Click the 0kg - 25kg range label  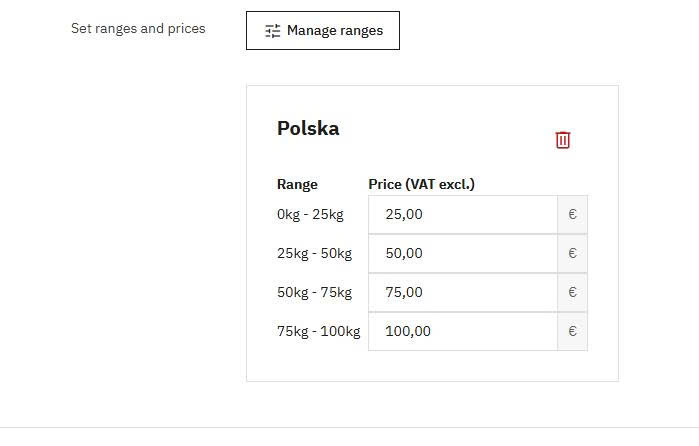310,215
